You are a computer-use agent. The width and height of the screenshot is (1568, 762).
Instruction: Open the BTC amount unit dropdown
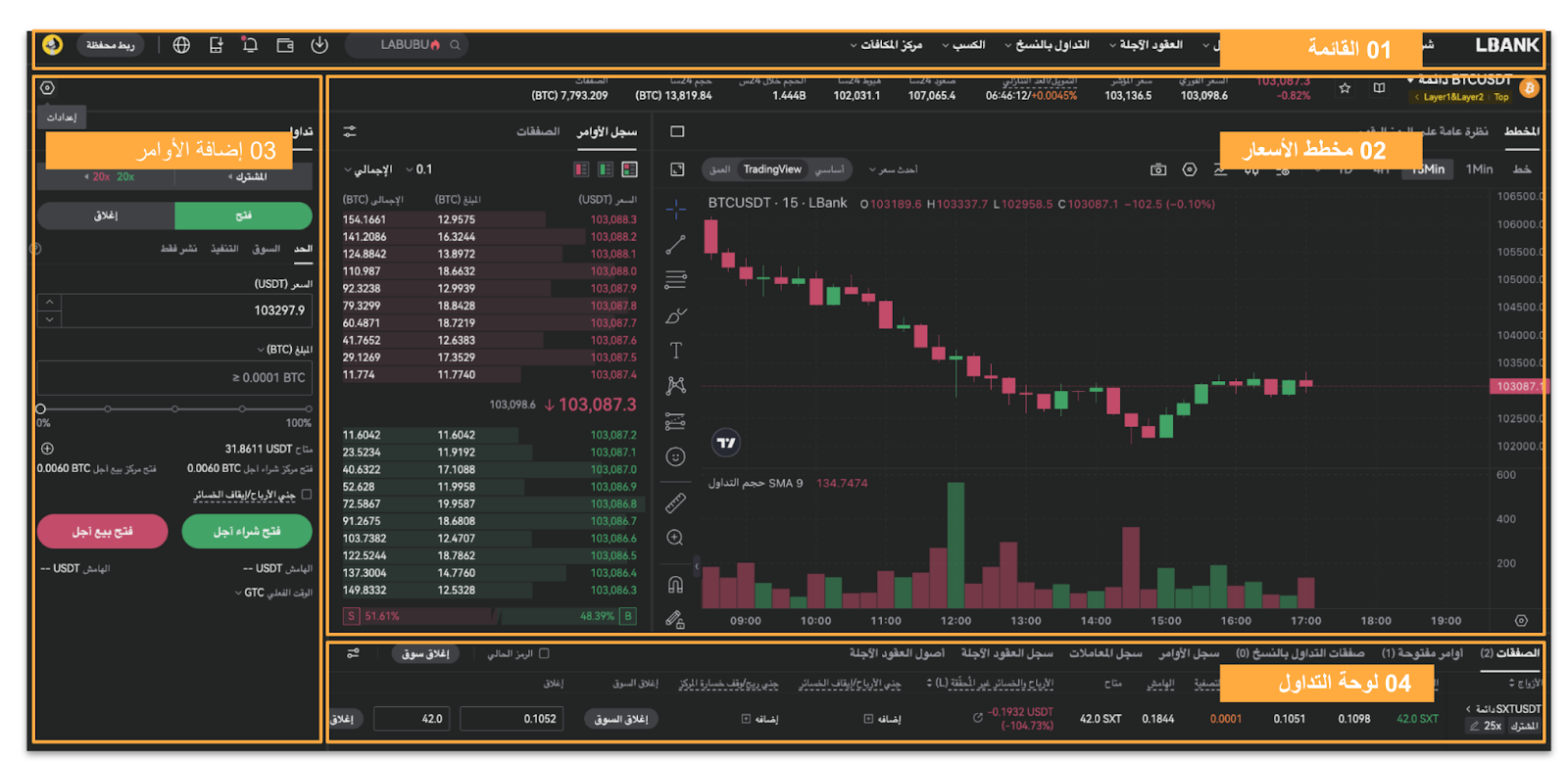pyautogui.click(x=284, y=349)
